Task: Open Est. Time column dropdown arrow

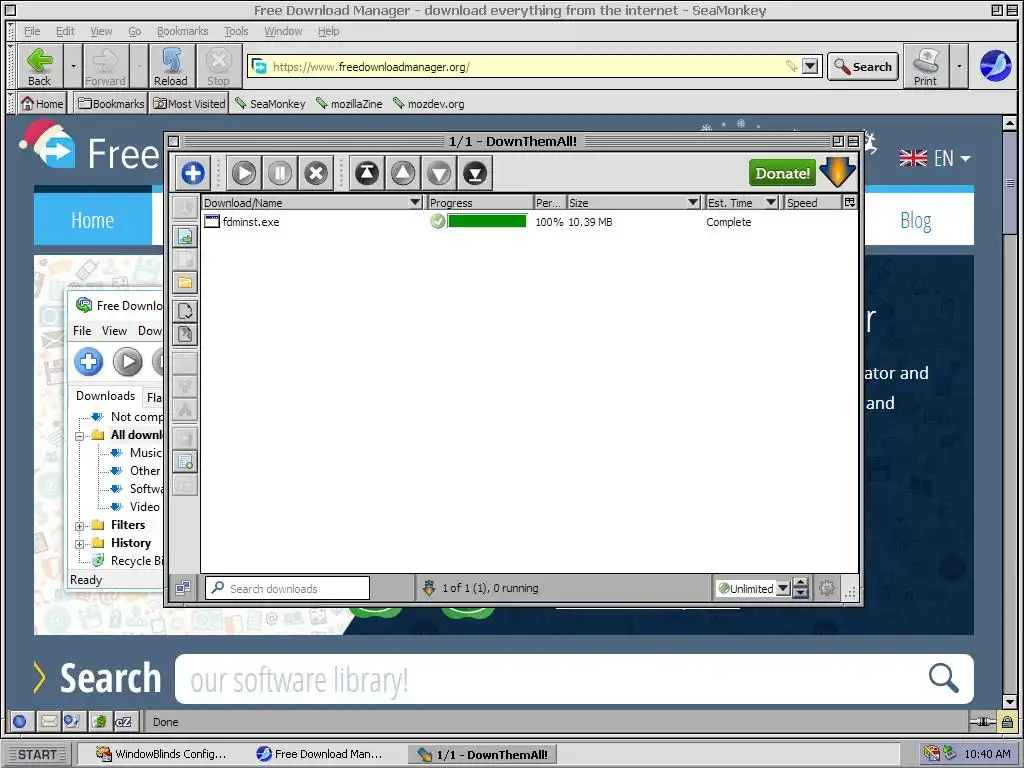Action: (x=771, y=202)
